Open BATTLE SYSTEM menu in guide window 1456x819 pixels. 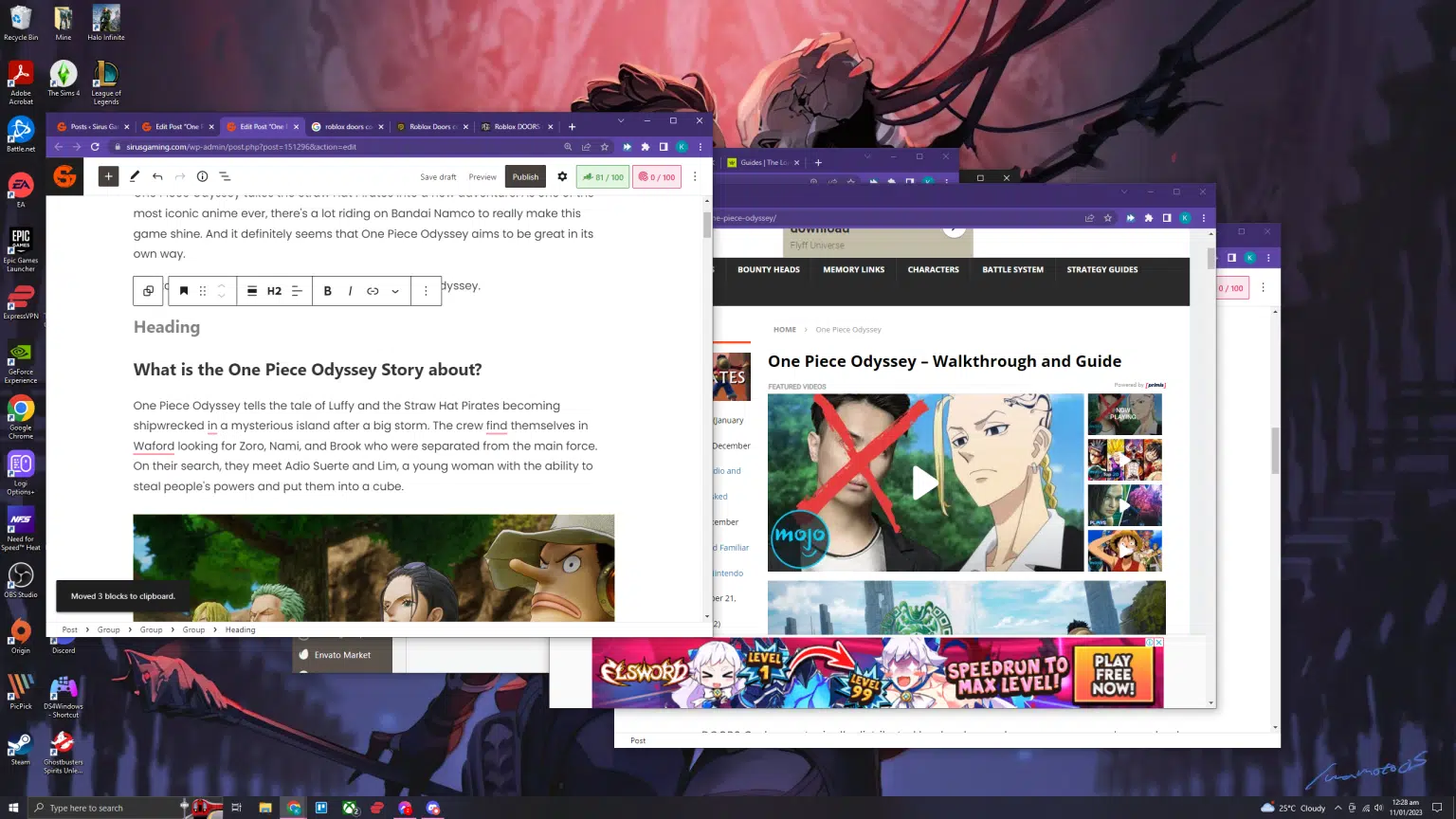coord(1012,269)
